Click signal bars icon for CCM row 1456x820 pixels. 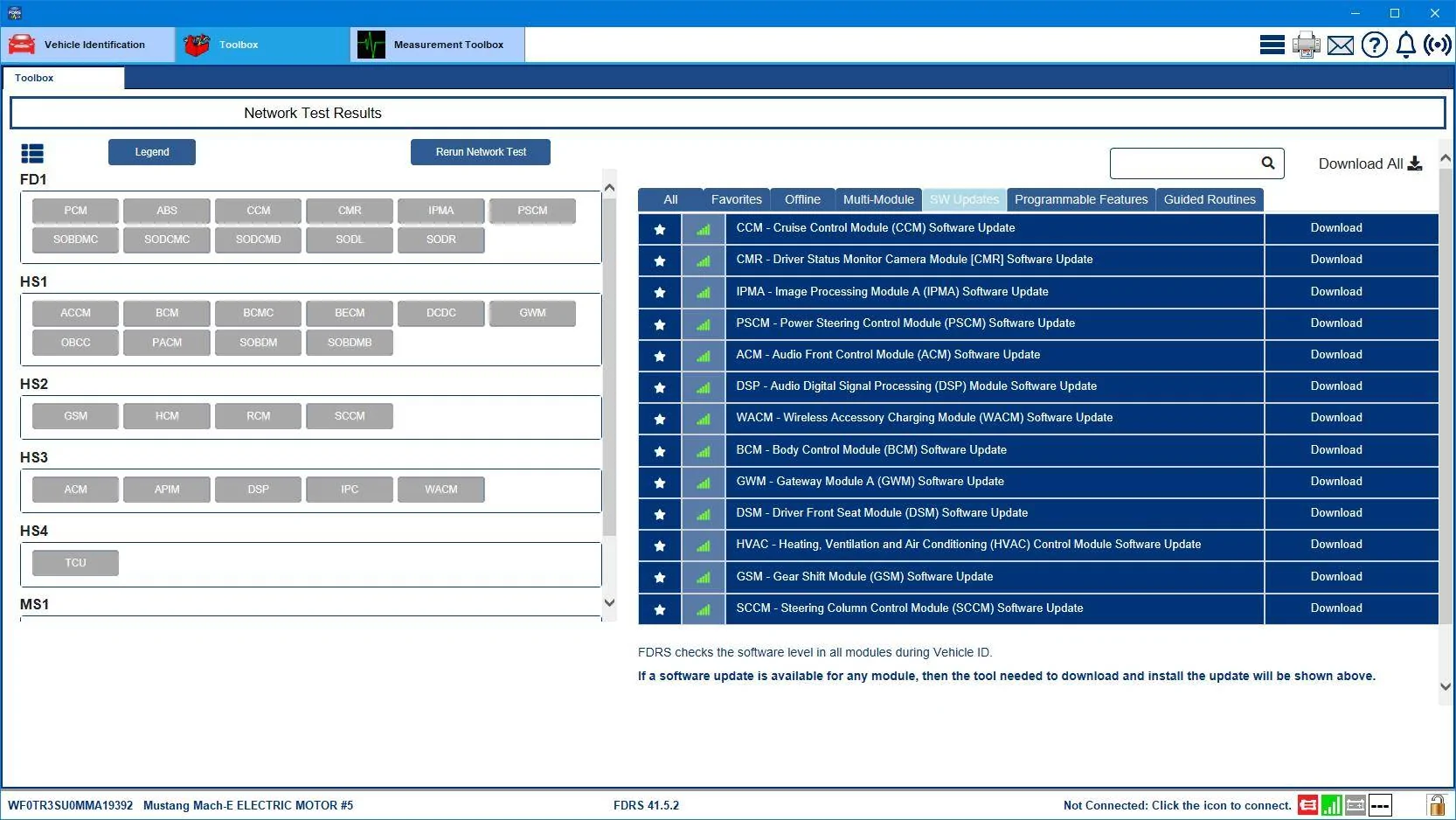(704, 229)
